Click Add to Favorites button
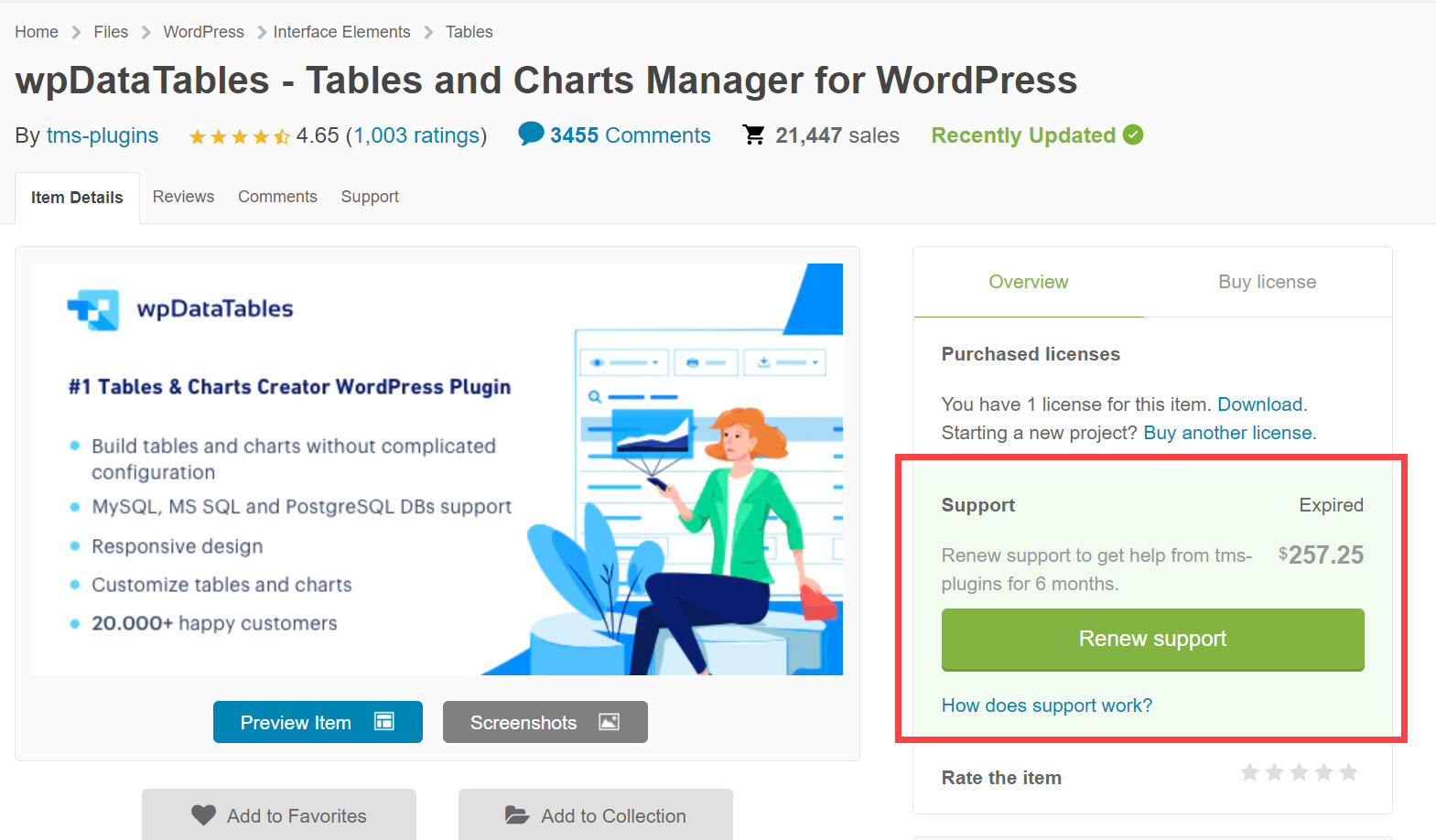This screenshot has height=840, width=1436. point(279,814)
